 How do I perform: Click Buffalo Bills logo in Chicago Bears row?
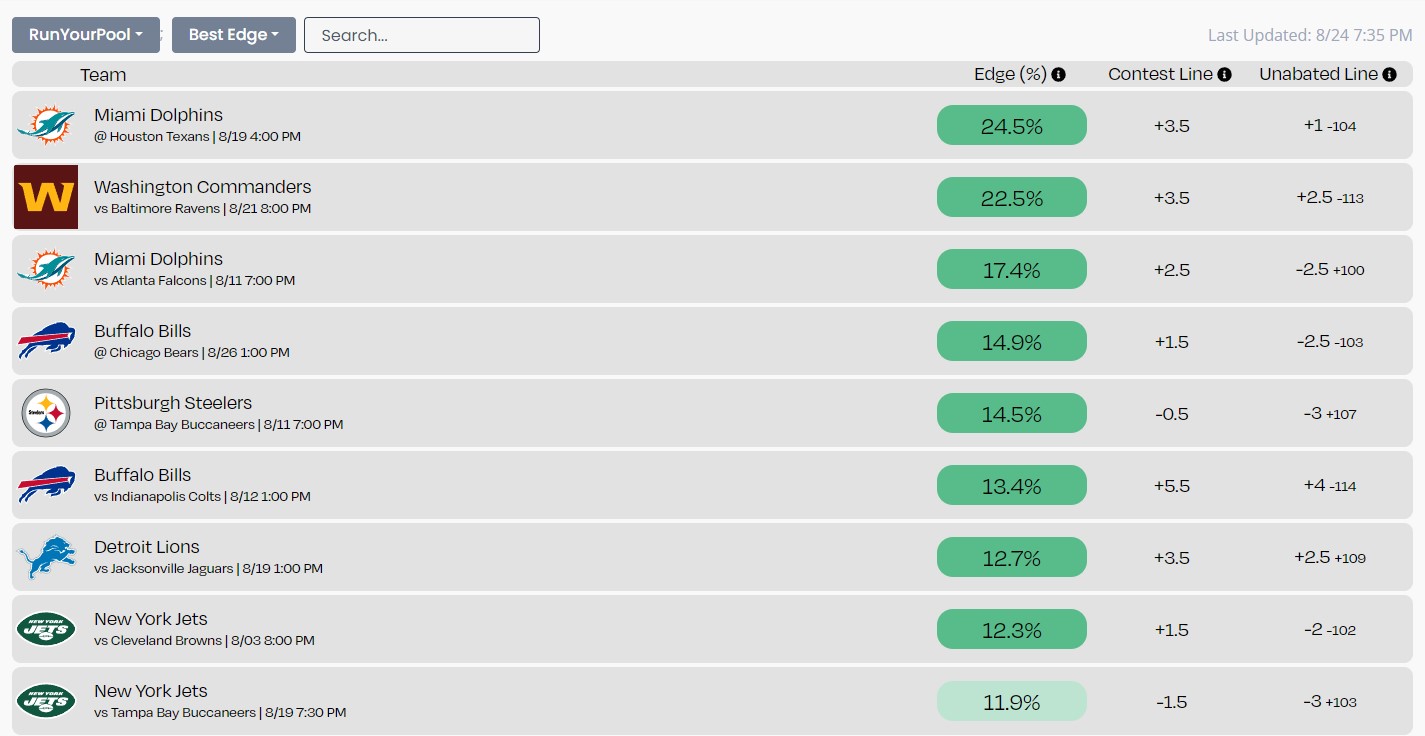click(46, 341)
